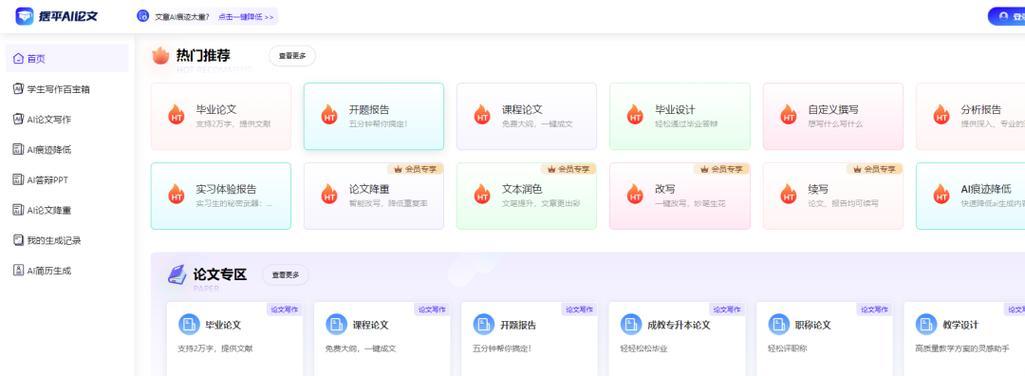This screenshot has width=1025, height=376.
Task: Click the 论文写作 tag on 成教专升本论文 card
Action: 727,309
